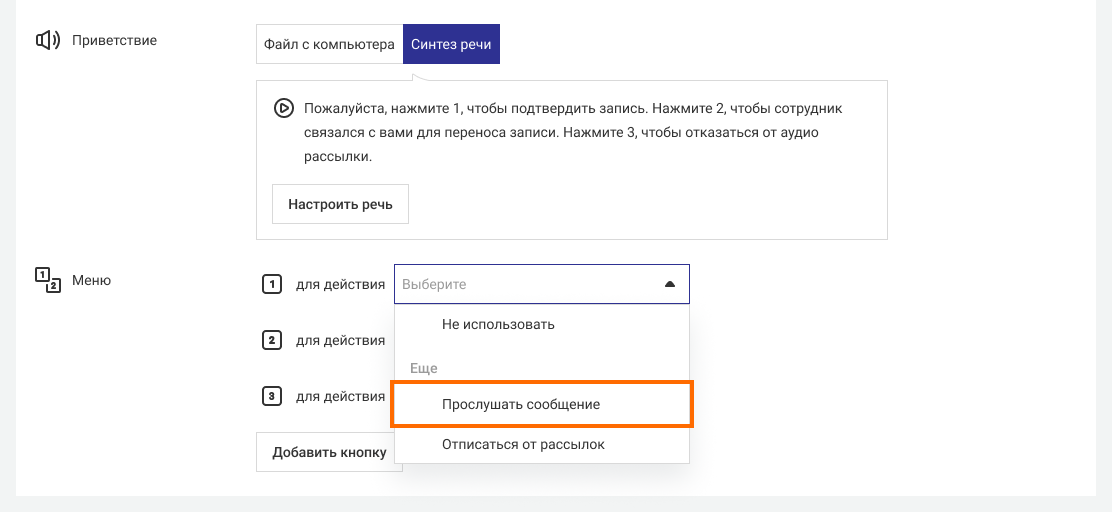1112x512 pixels.
Task: Click the key 3 icon
Action: [271, 396]
